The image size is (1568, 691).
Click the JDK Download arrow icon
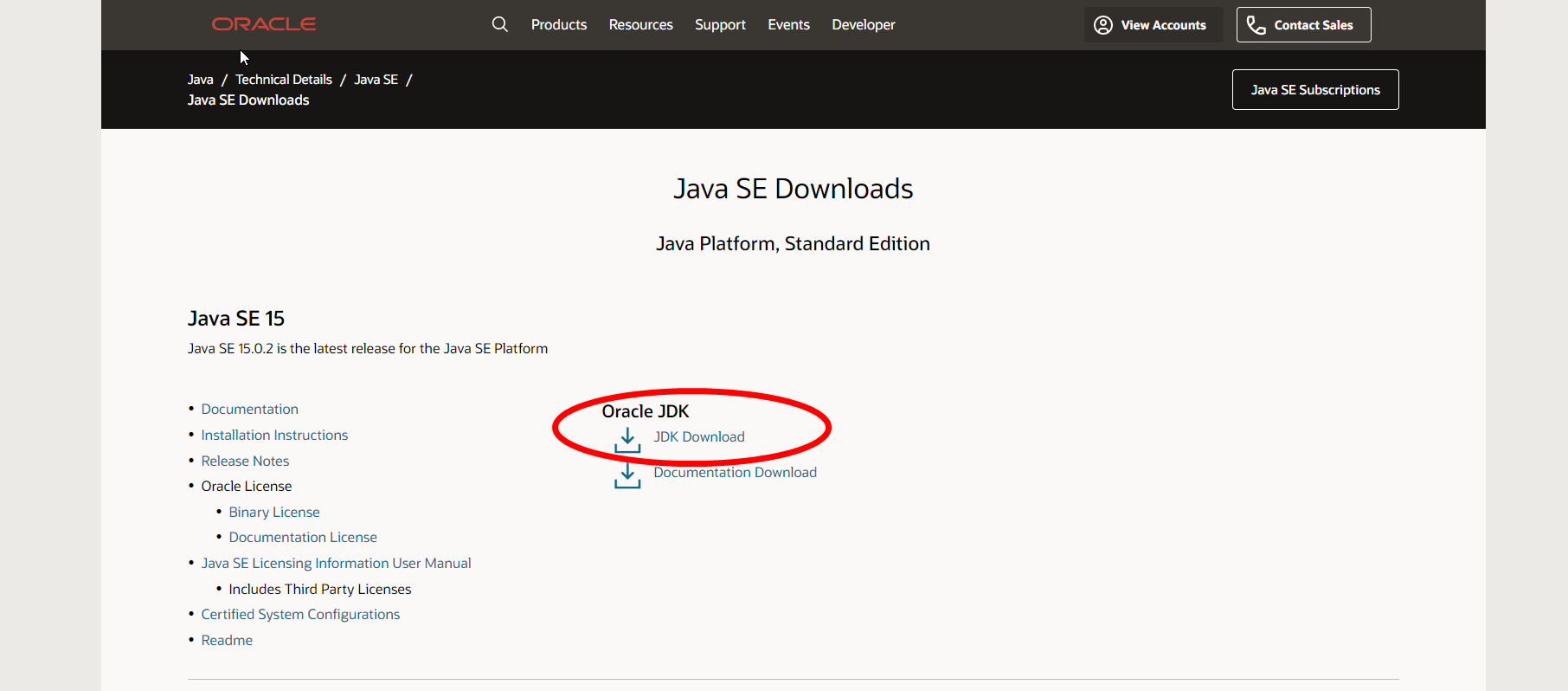627,441
